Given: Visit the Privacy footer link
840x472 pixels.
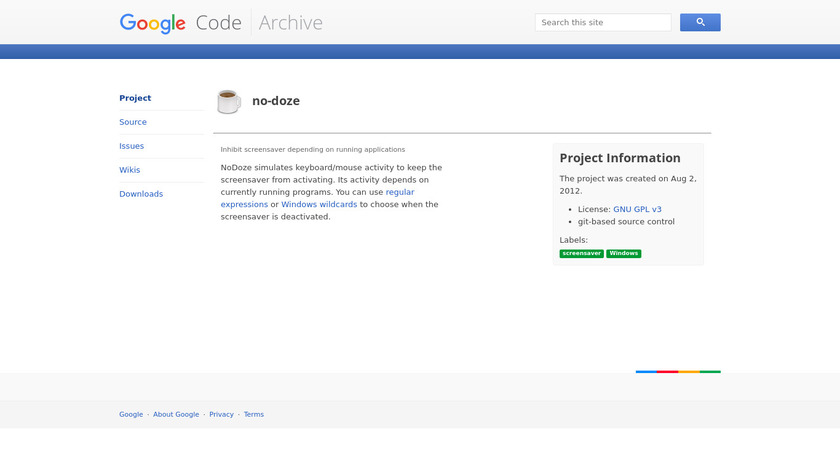Looking at the screenshot, I should [221, 414].
